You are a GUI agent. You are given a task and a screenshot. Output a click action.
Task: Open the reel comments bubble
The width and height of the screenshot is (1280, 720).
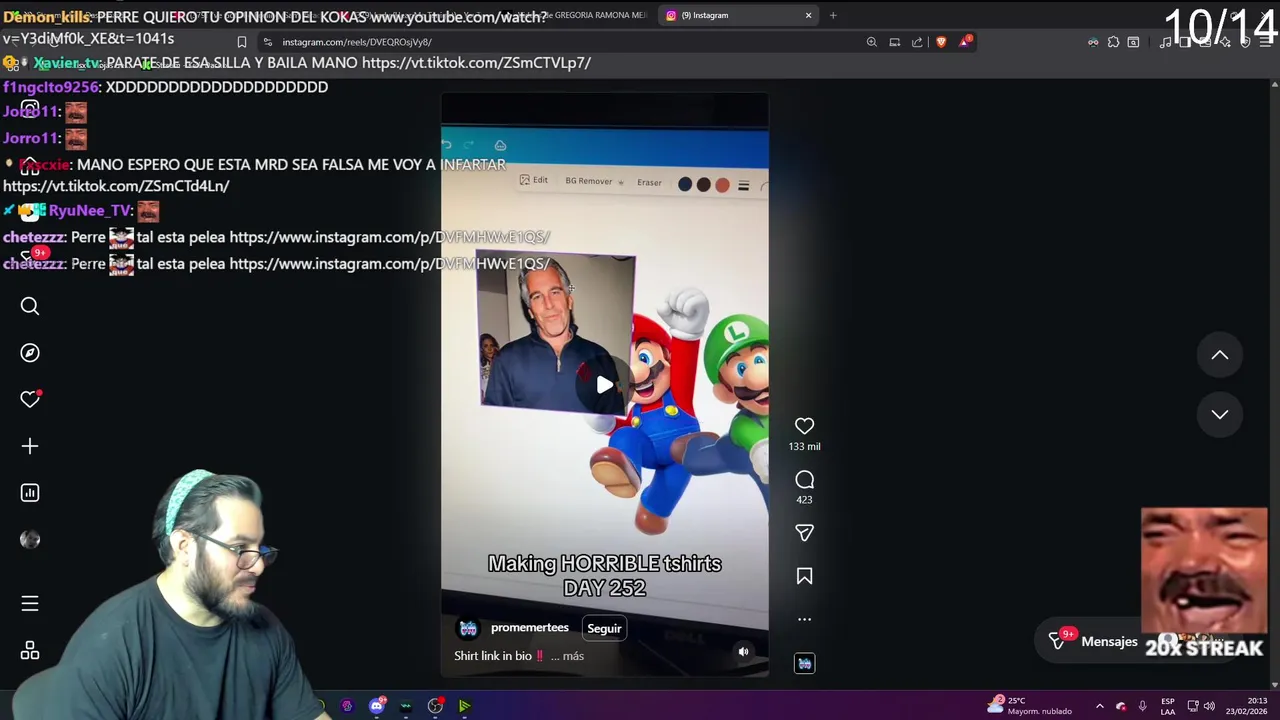(804, 480)
